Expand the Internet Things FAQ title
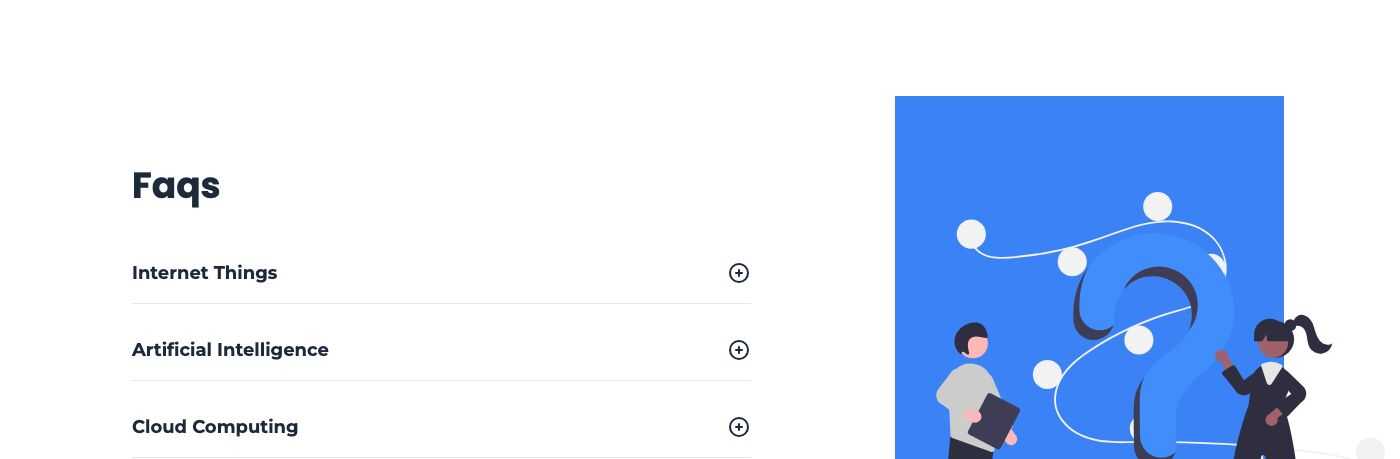Viewport: 1400px width, 459px height. [204, 273]
